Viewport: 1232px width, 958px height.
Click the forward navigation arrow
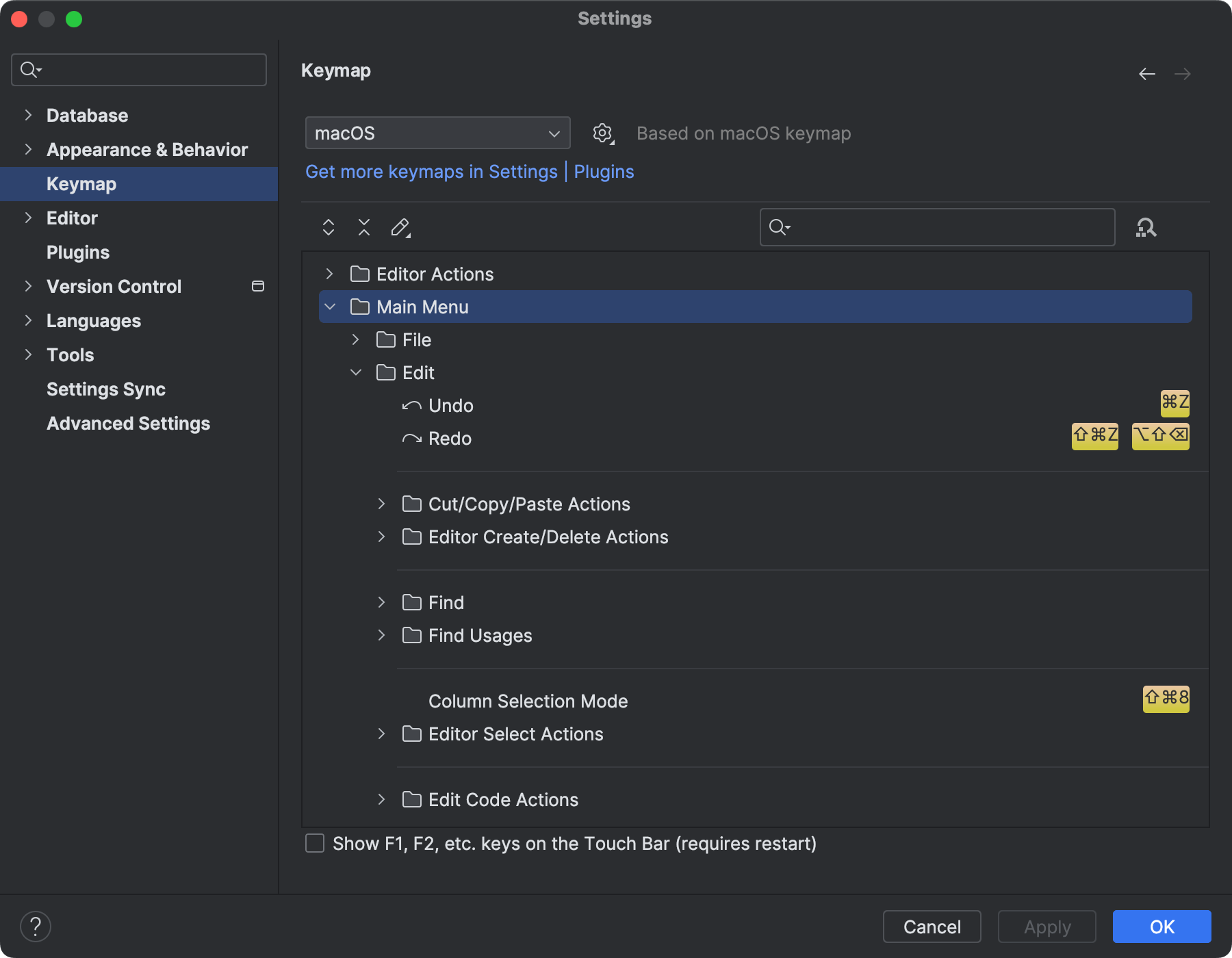click(x=1183, y=74)
